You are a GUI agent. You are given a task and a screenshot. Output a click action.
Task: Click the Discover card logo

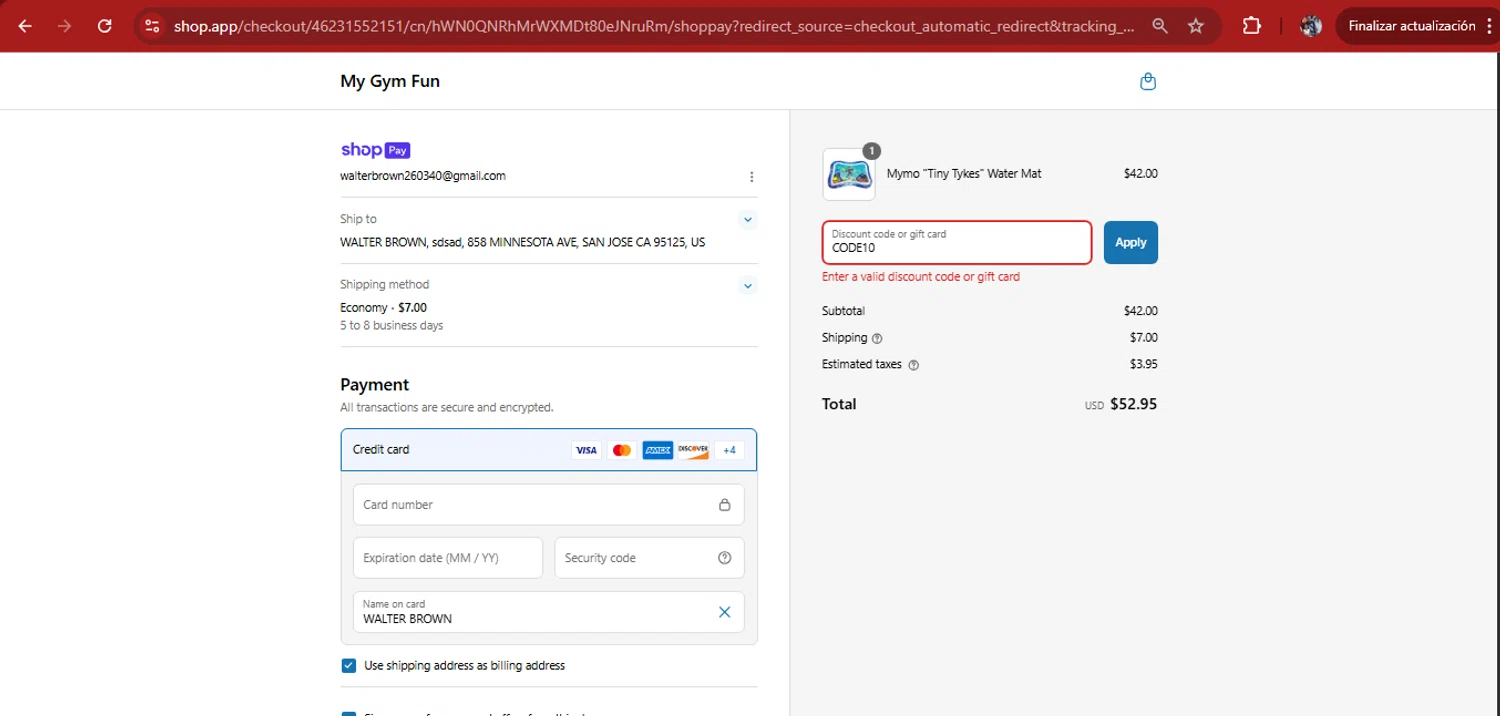coord(693,450)
